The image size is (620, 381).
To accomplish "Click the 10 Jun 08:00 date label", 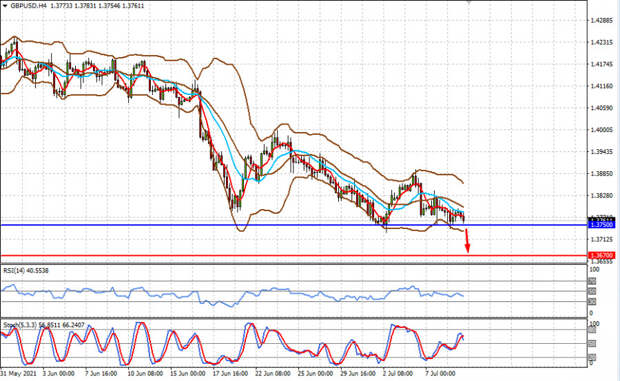I will click(145, 373).
